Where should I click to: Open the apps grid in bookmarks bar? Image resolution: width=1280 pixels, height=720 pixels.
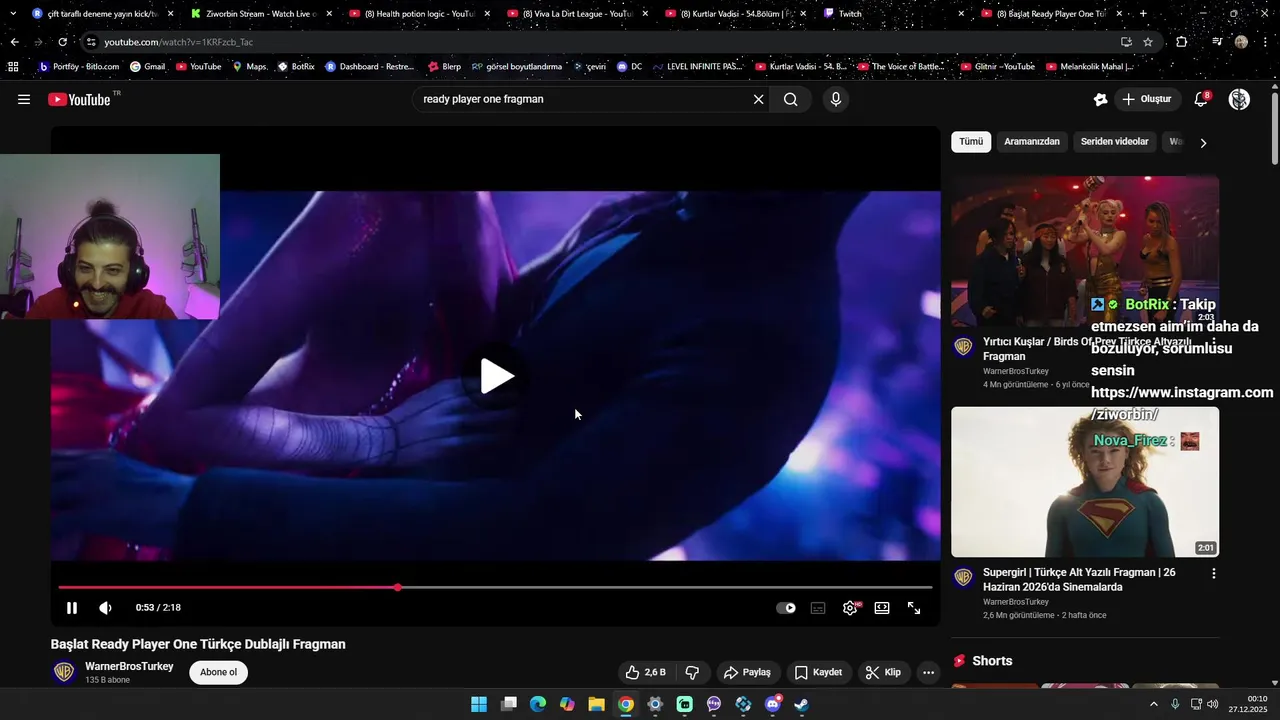point(13,66)
